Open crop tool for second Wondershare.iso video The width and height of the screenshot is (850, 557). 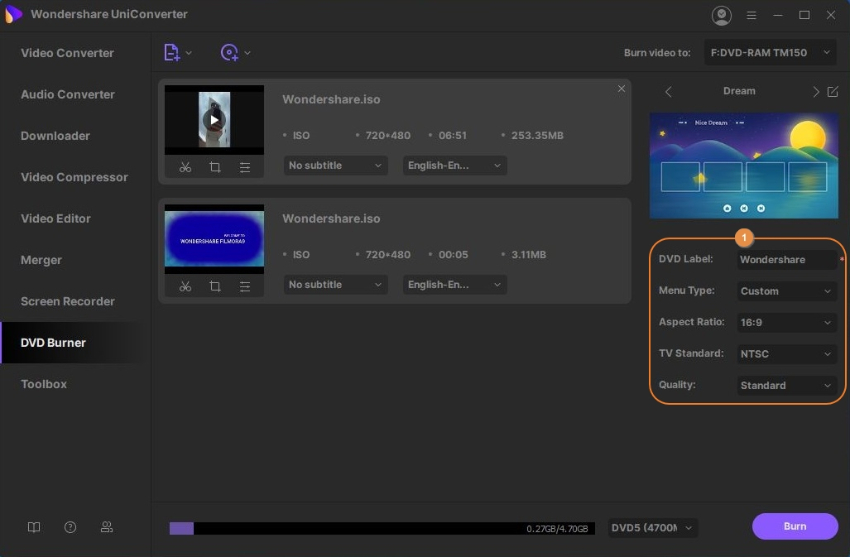tap(215, 286)
